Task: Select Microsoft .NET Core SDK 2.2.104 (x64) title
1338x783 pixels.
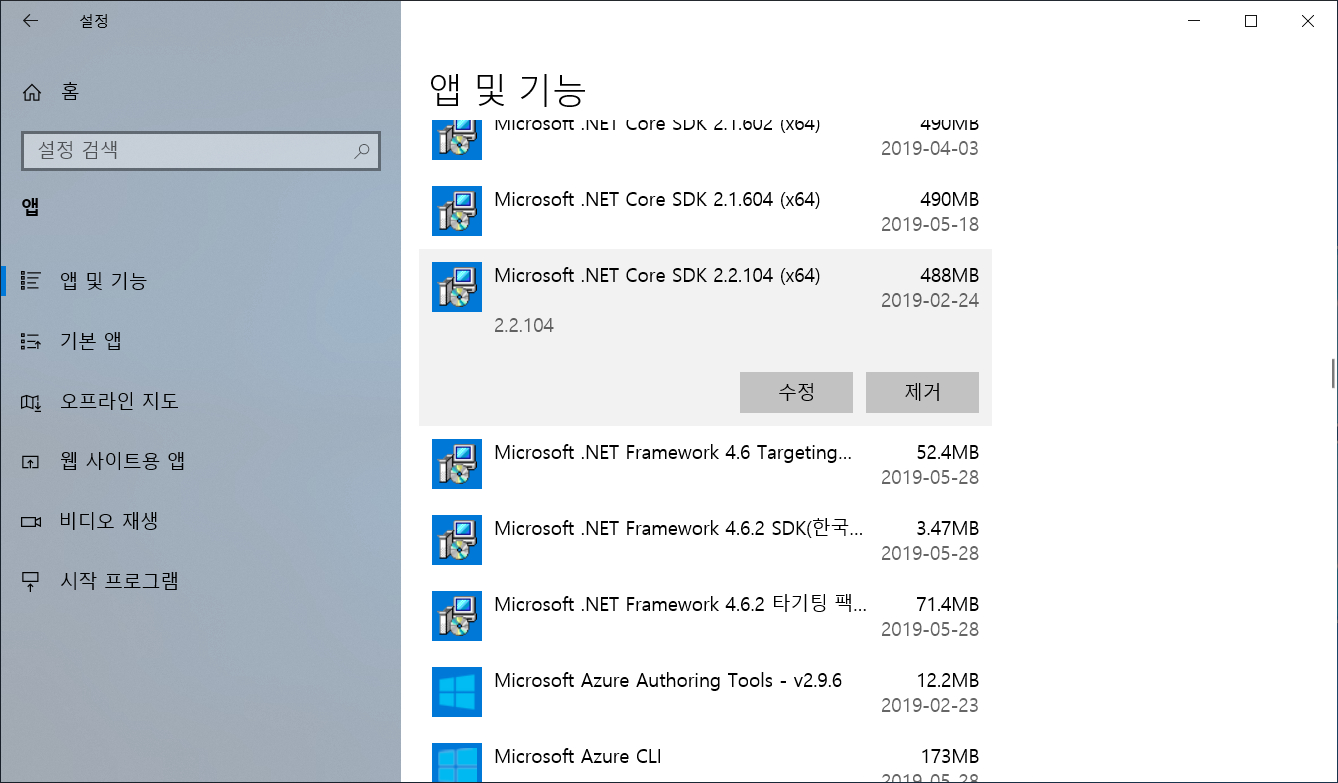Action: [x=657, y=275]
